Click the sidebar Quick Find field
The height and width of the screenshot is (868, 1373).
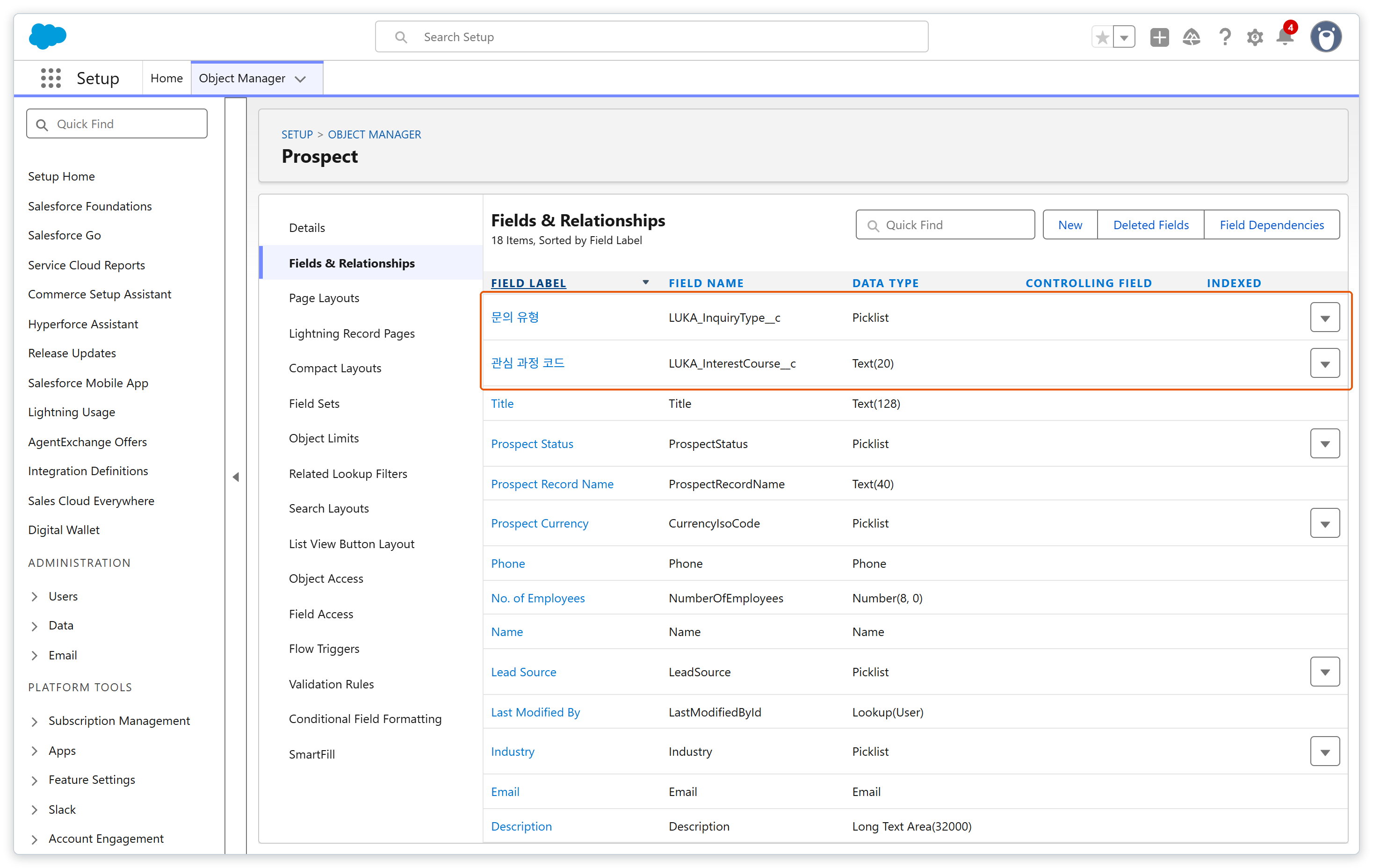point(117,124)
